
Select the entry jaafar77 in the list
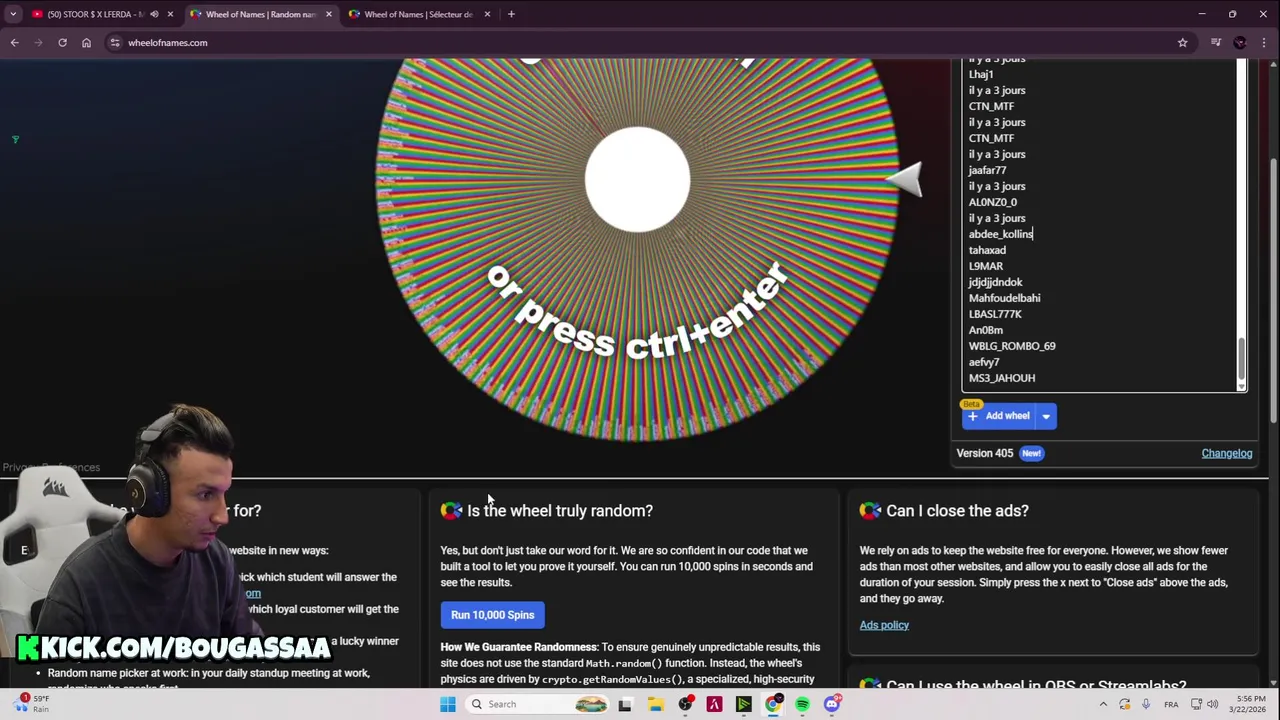pyautogui.click(x=987, y=170)
